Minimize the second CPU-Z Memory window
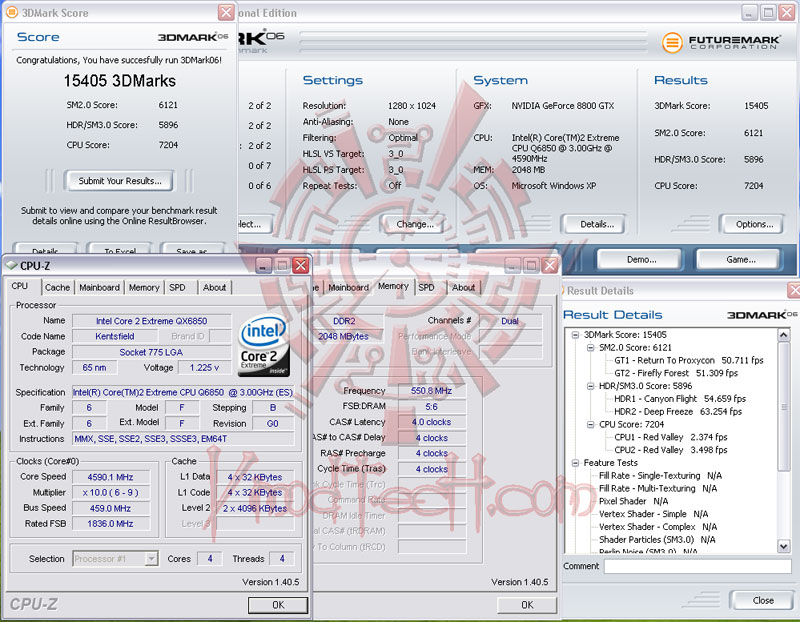 pos(512,265)
